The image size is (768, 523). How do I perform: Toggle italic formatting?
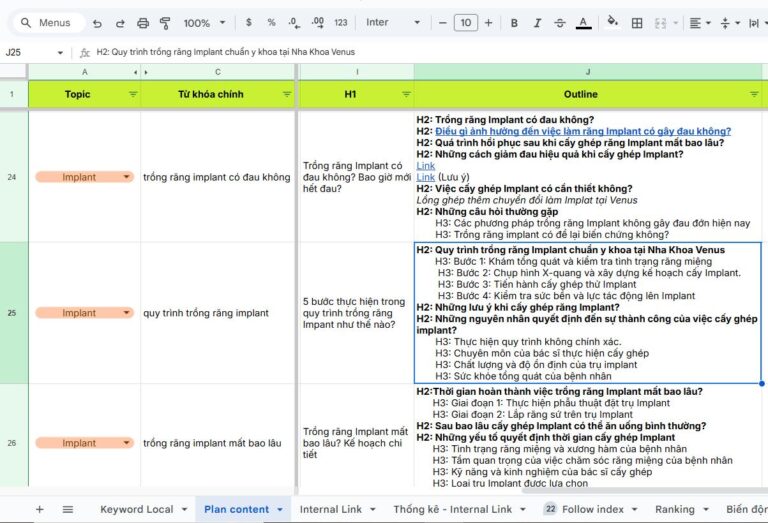537,23
